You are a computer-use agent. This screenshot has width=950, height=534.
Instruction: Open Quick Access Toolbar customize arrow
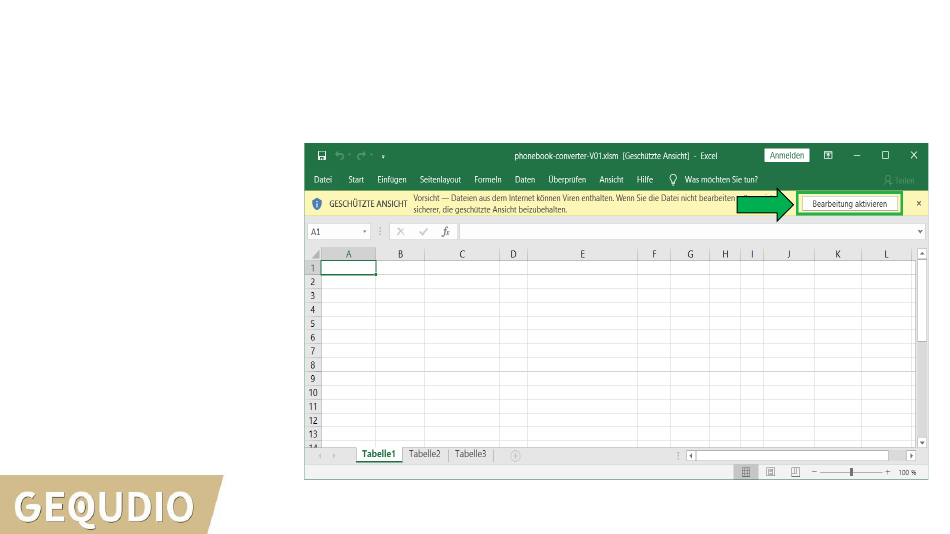(x=383, y=156)
